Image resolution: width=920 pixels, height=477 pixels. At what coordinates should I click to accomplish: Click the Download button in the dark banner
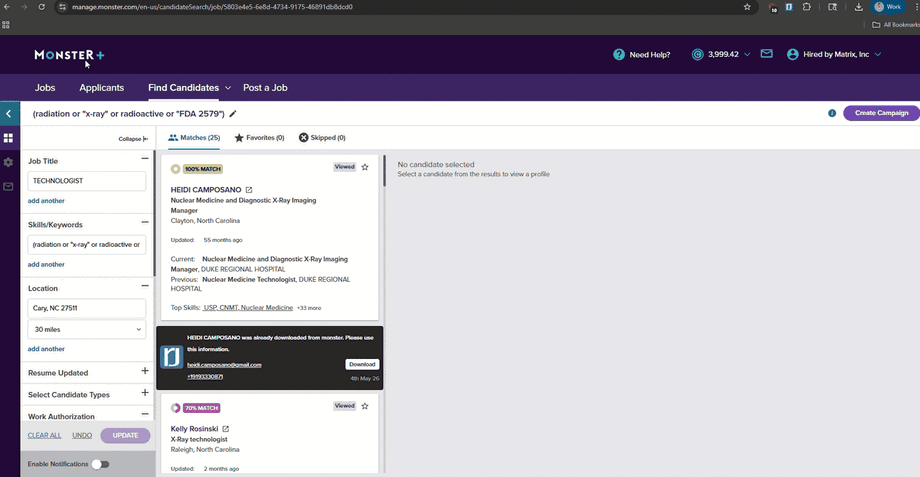(x=362, y=364)
